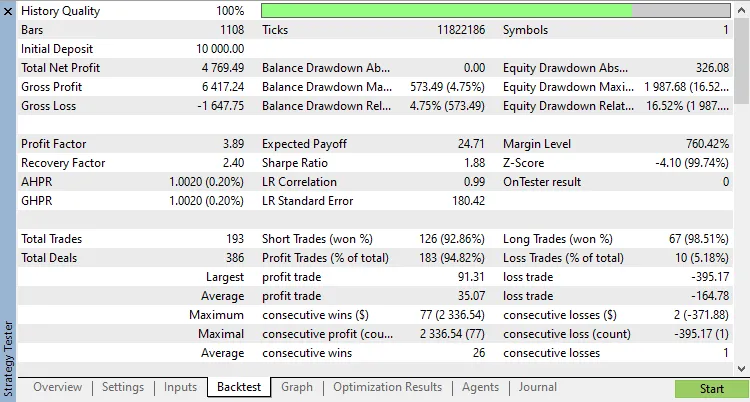Open the Overview tab
Viewport: 750px width, 402px height.
pos(57,387)
